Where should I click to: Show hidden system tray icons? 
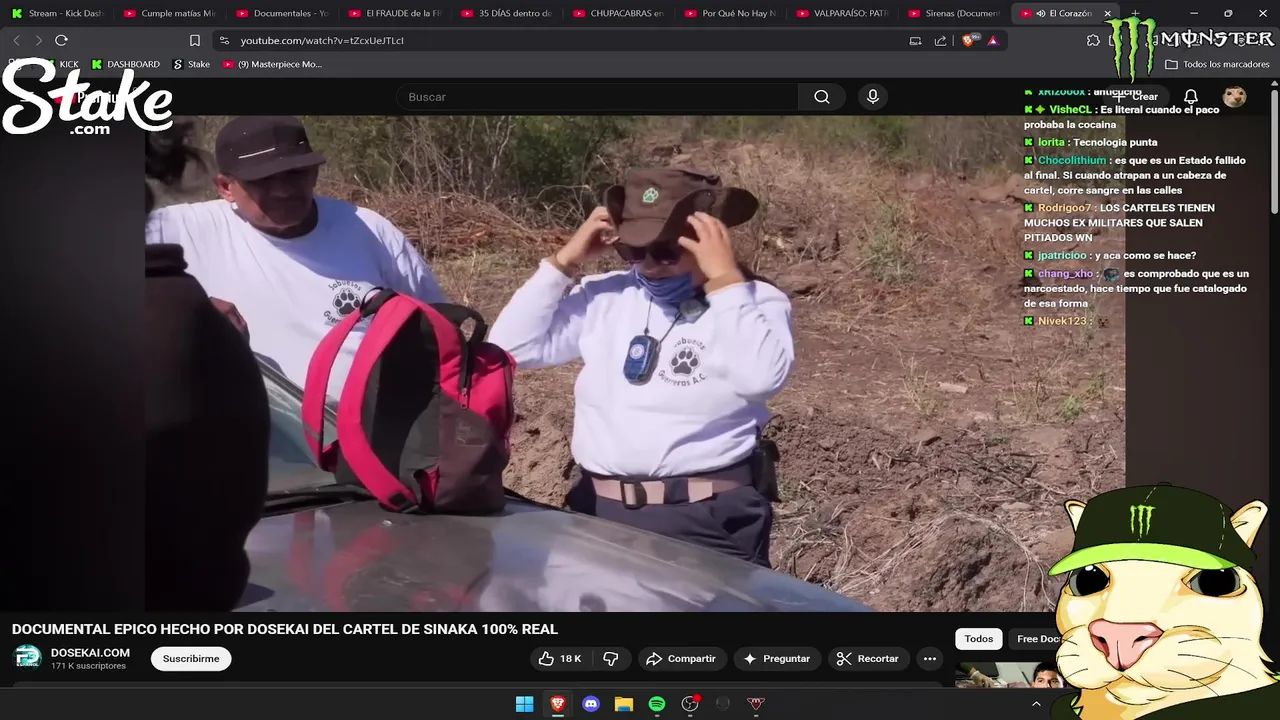1036,704
